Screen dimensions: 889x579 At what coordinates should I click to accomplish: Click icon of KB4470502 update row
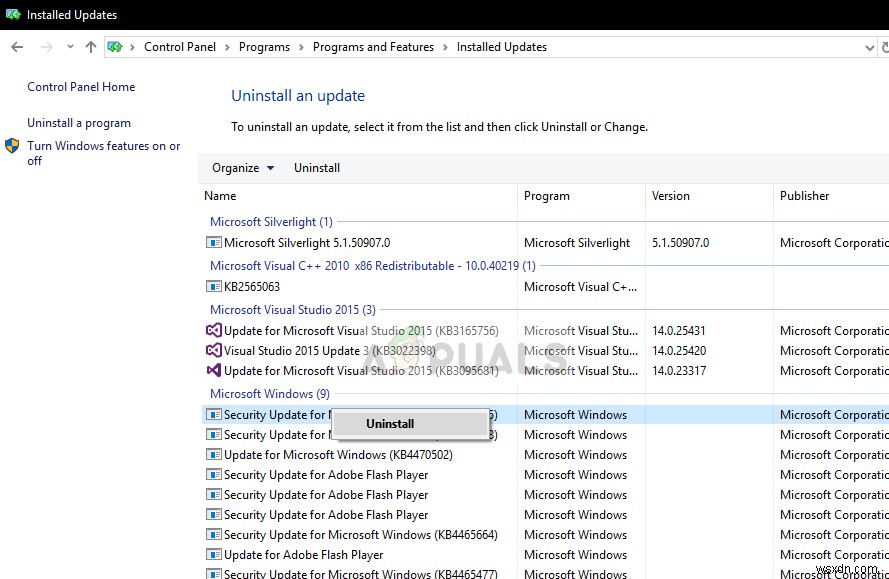click(213, 455)
